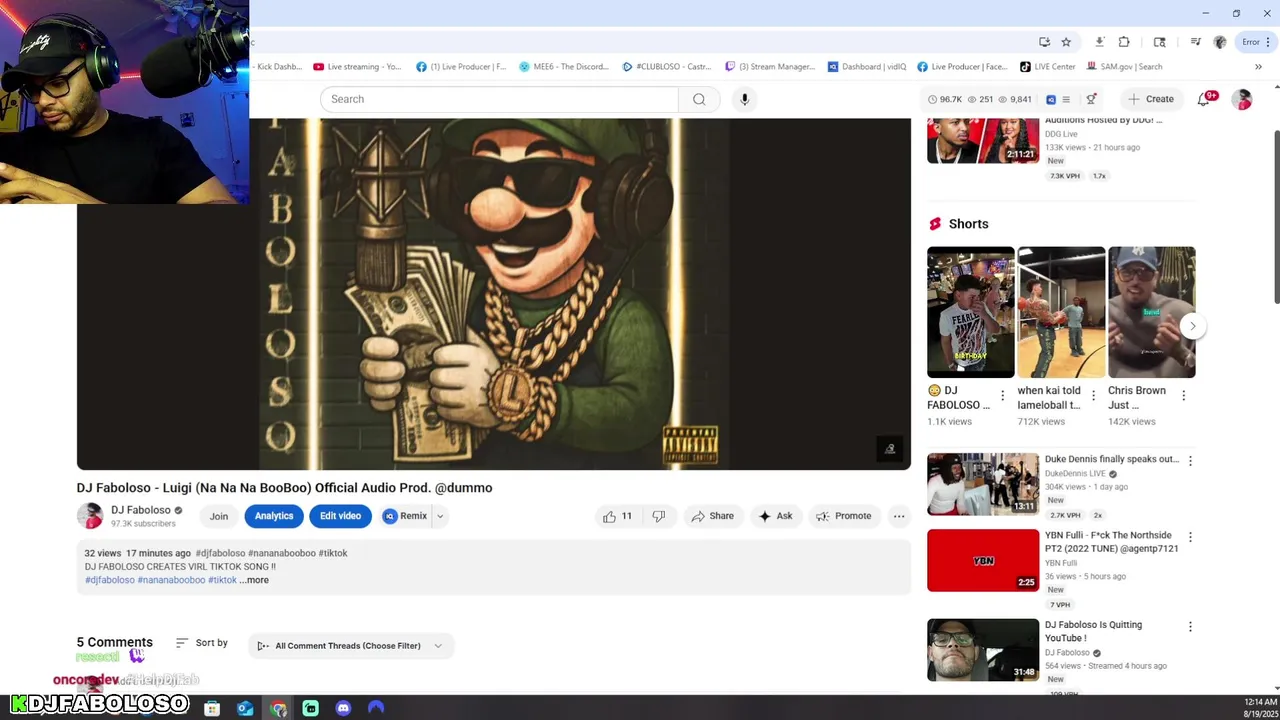1280x720 pixels.
Task: Dislike the video with thumbs down
Action: (658, 516)
